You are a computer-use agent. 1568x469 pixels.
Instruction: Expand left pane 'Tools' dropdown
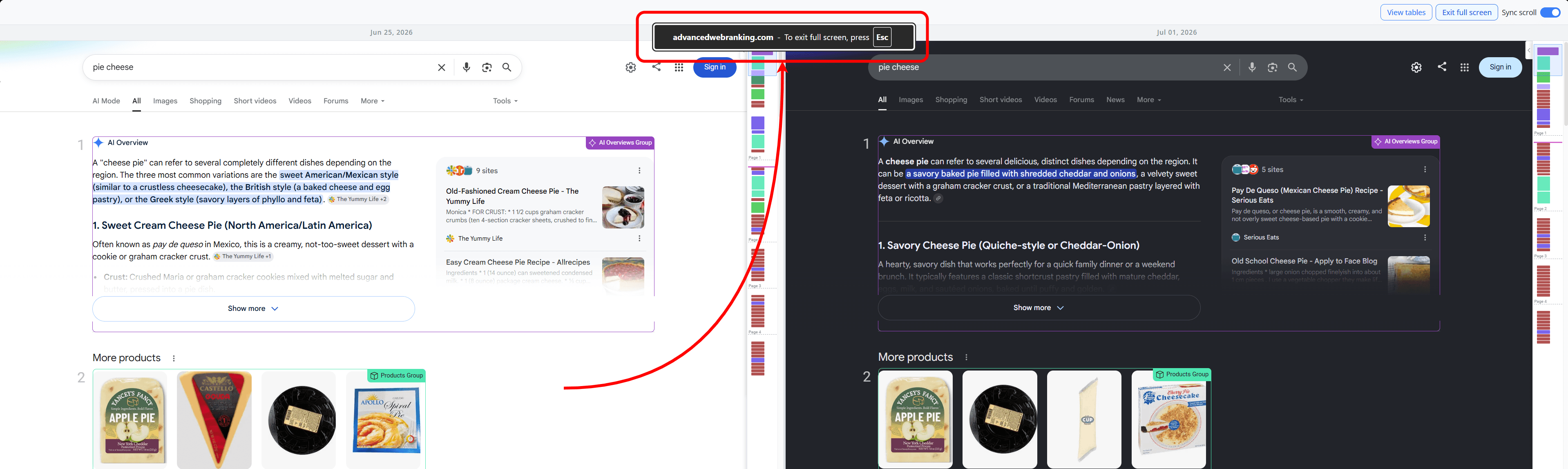505,101
